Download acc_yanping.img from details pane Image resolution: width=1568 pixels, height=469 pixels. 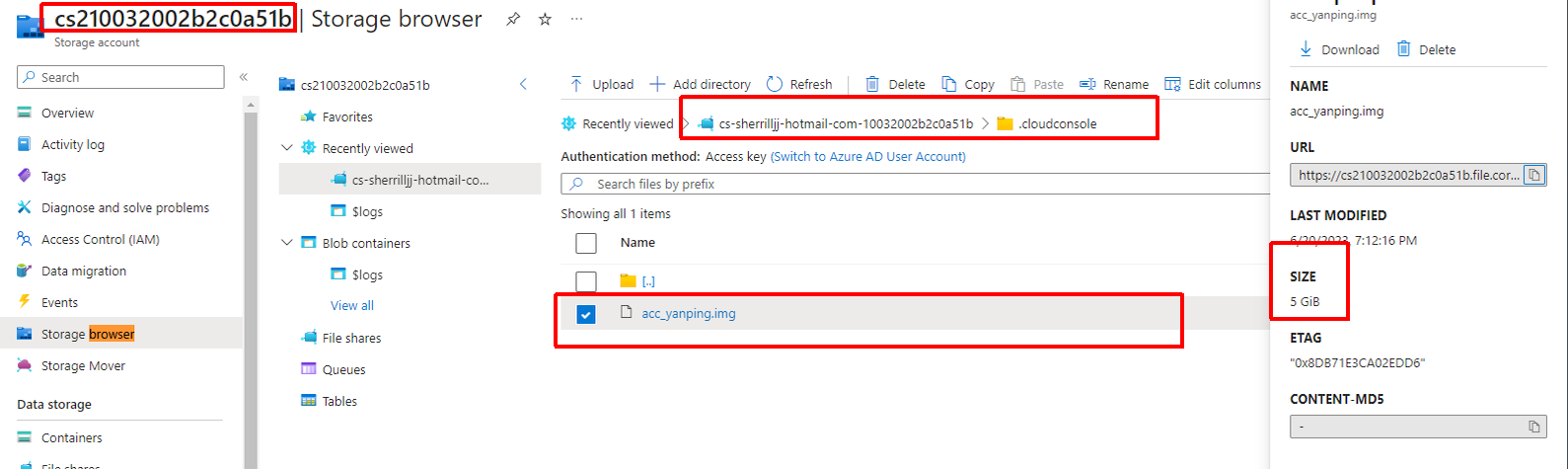click(x=1338, y=49)
